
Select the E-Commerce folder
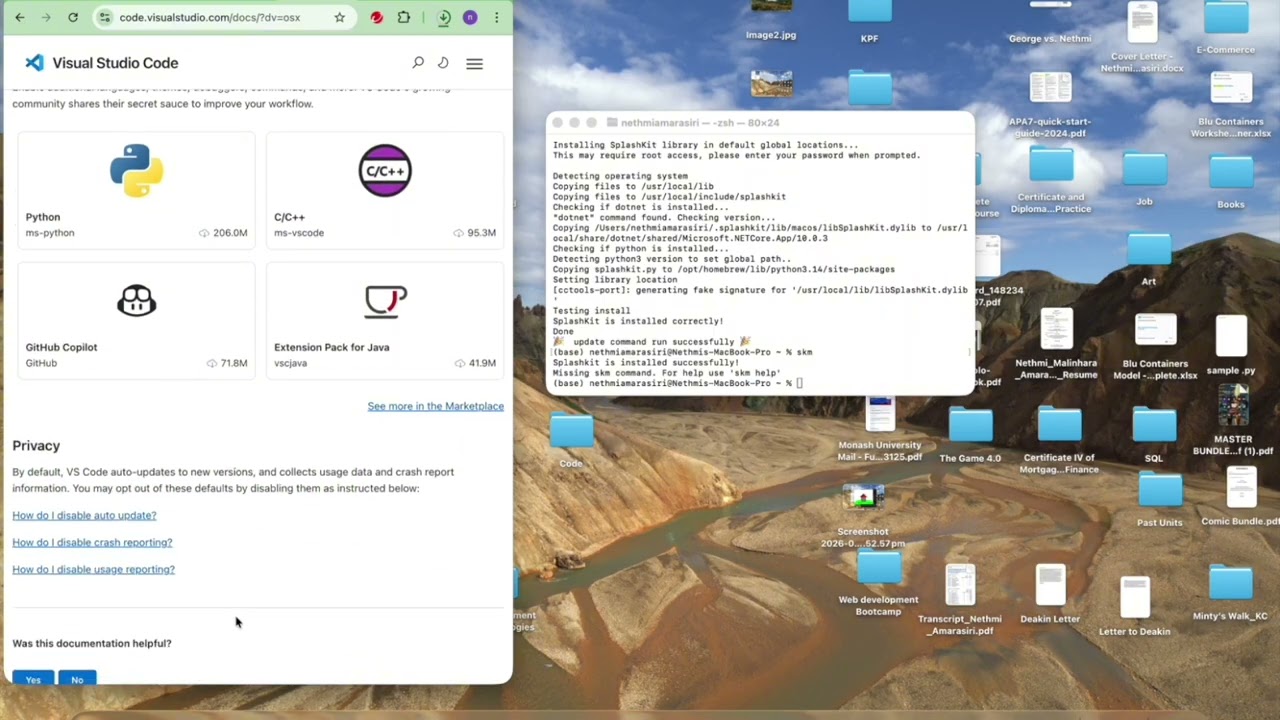pos(1226,28)
